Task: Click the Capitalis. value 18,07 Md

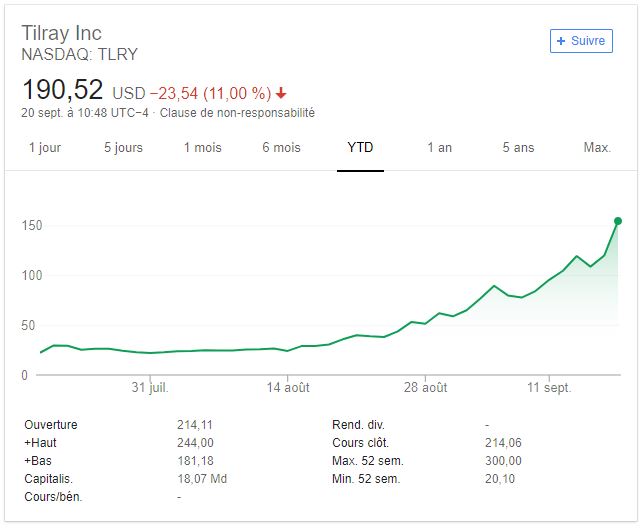Action: [x=202, y=479]
